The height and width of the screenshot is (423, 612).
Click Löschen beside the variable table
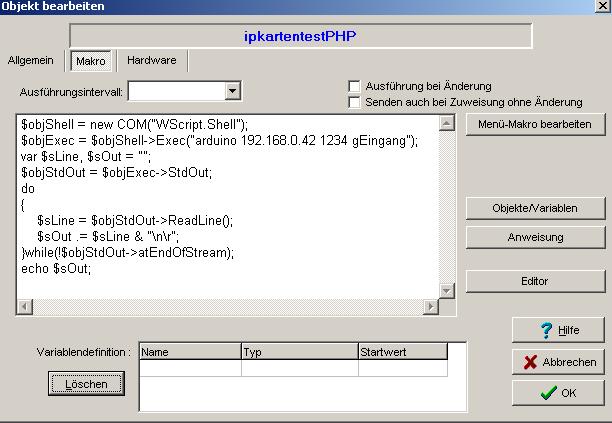(86, 384)
